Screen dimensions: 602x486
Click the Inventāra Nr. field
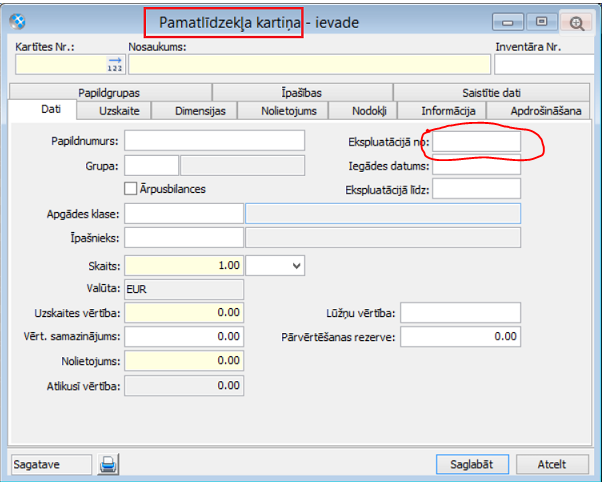click(545, 64)
